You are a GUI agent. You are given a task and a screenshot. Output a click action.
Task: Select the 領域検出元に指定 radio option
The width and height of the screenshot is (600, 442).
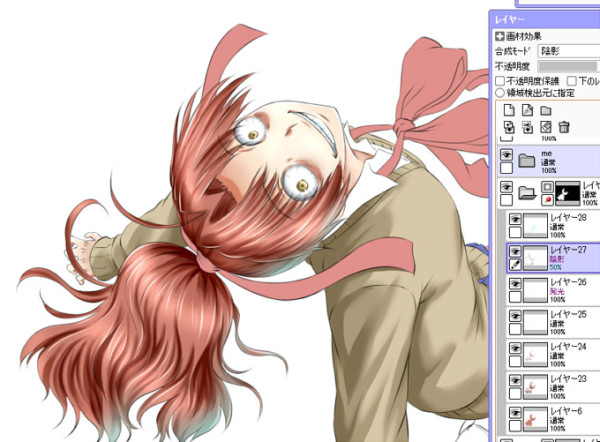pos(500,93)
